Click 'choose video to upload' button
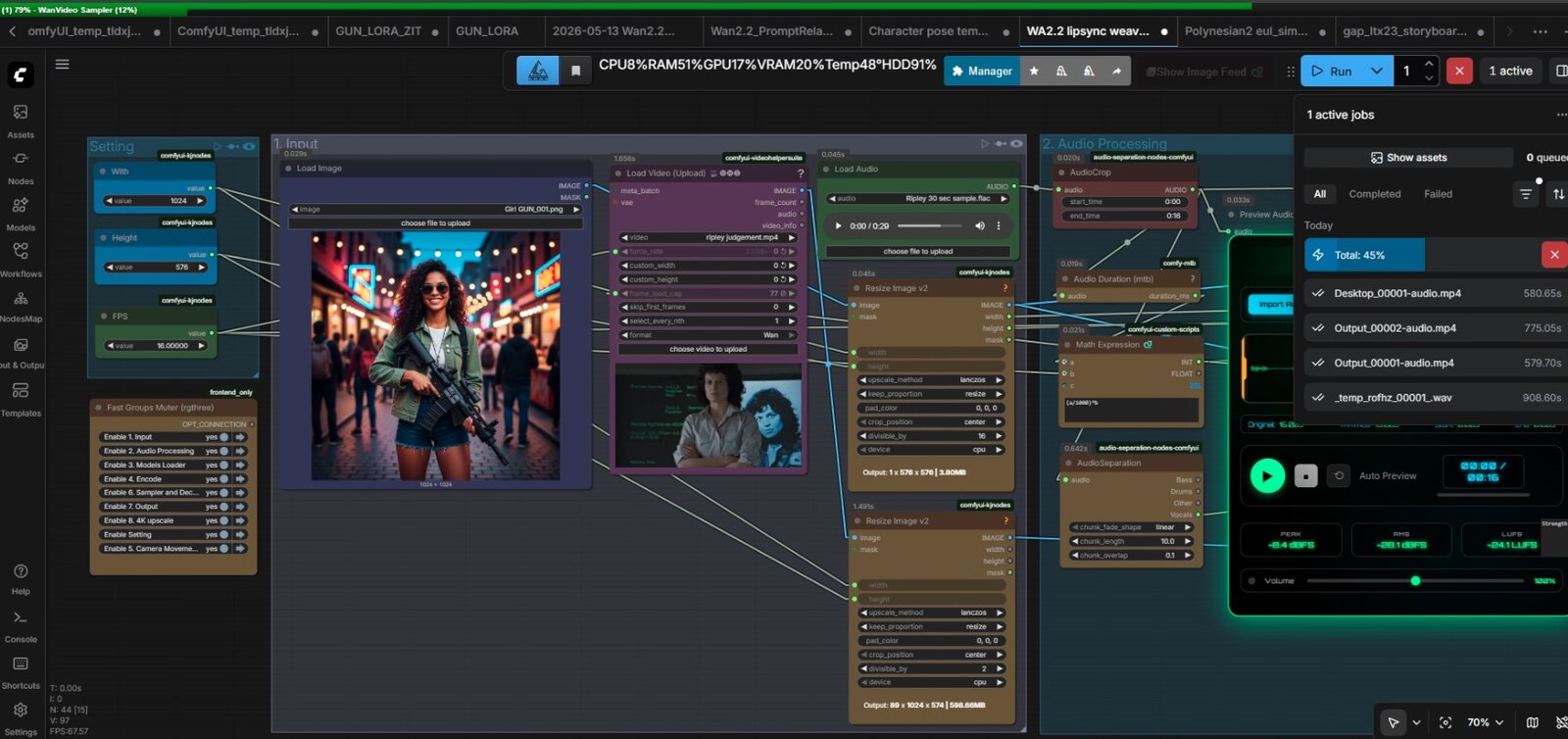Screen dimensions: 1568x739 coord(709,349)
